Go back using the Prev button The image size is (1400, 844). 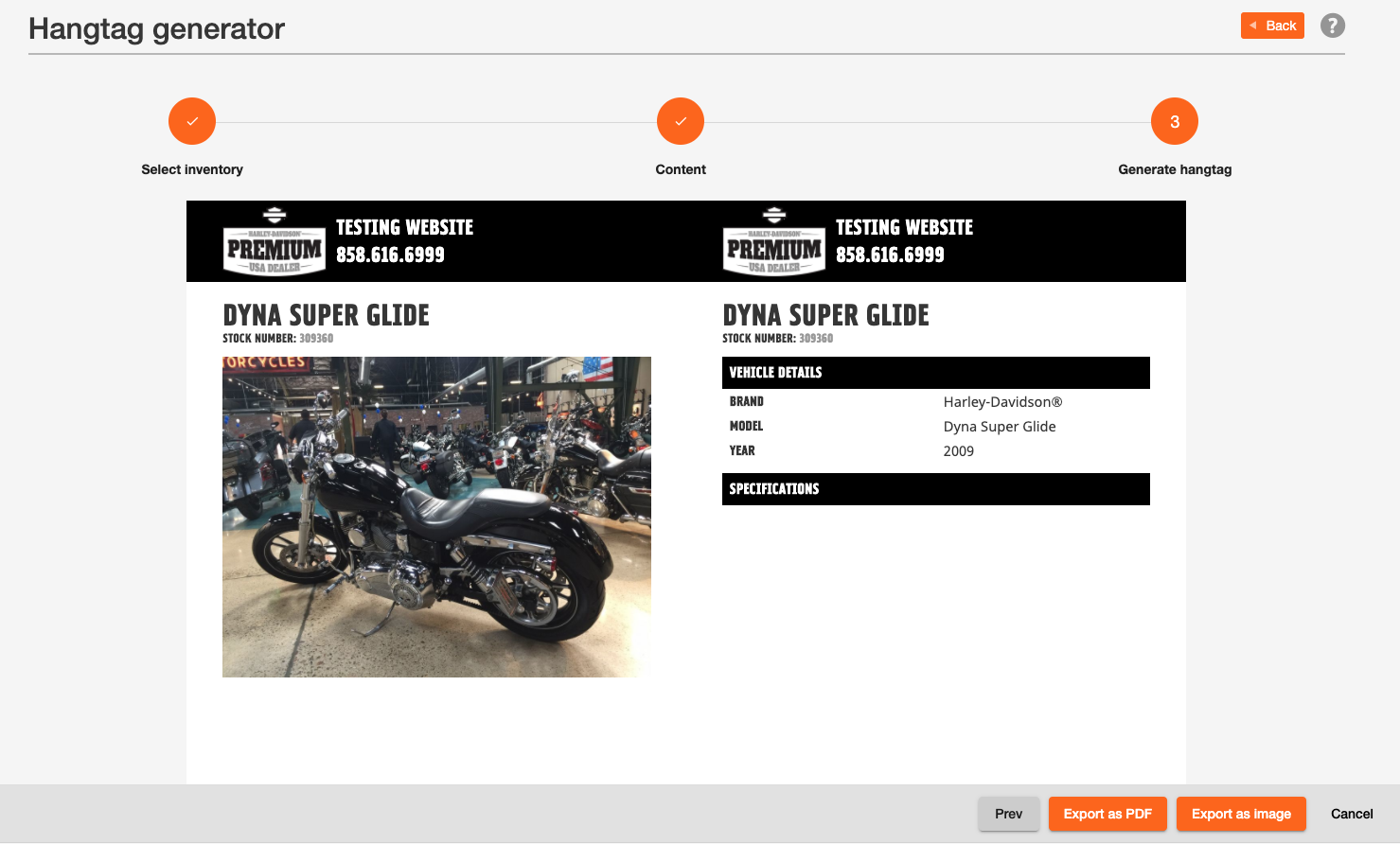(x=1009, y=814)
